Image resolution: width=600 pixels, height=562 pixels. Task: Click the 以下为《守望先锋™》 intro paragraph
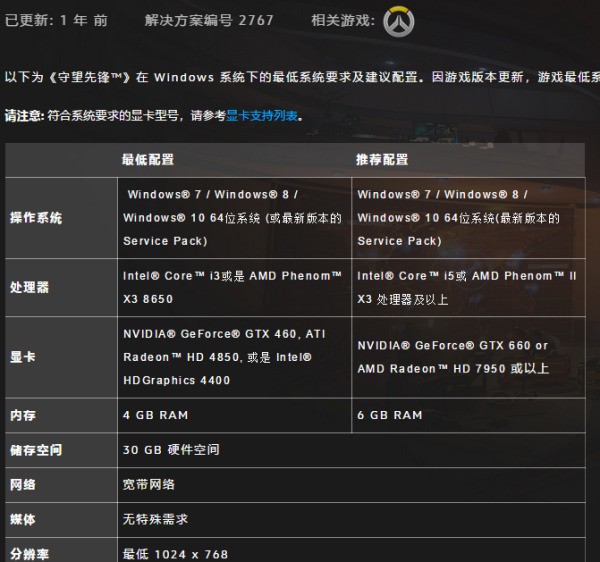coord(302,77)
